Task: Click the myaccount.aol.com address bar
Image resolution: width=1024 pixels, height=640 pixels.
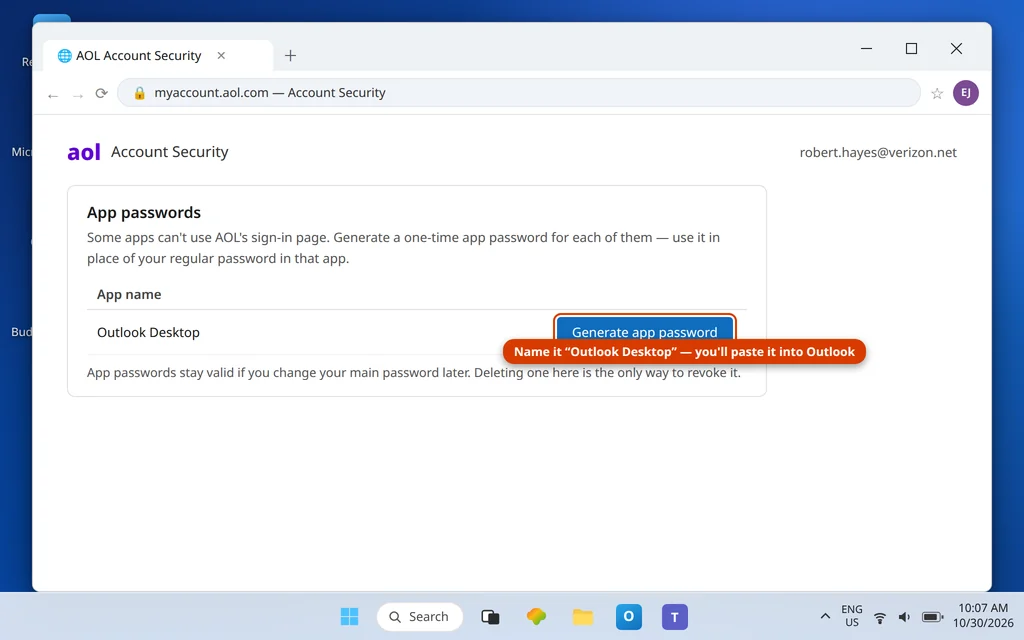Action: (519, 93)
